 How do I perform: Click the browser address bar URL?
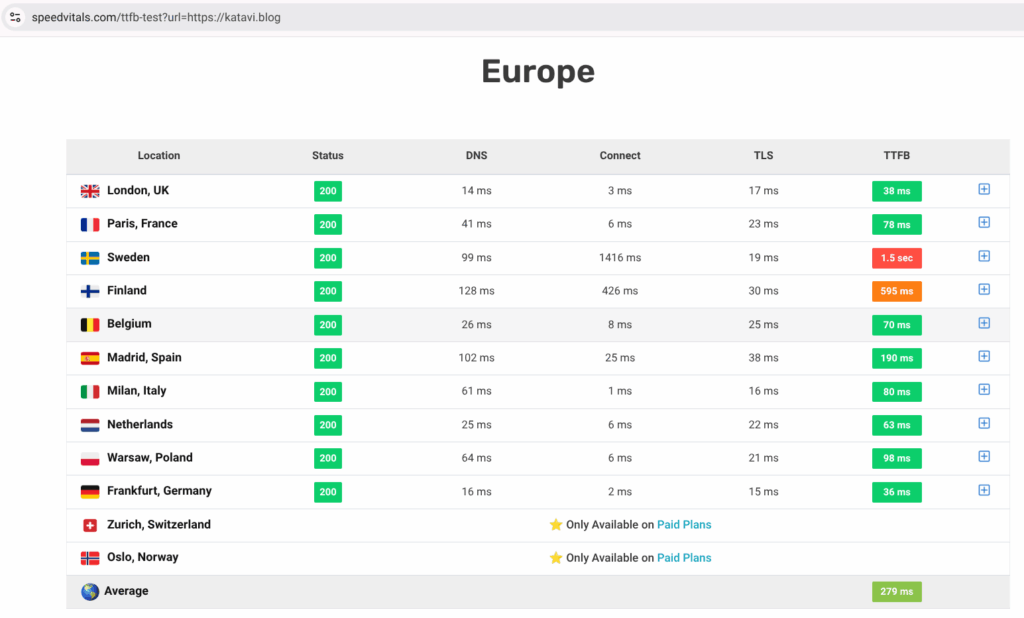point(156,17)
